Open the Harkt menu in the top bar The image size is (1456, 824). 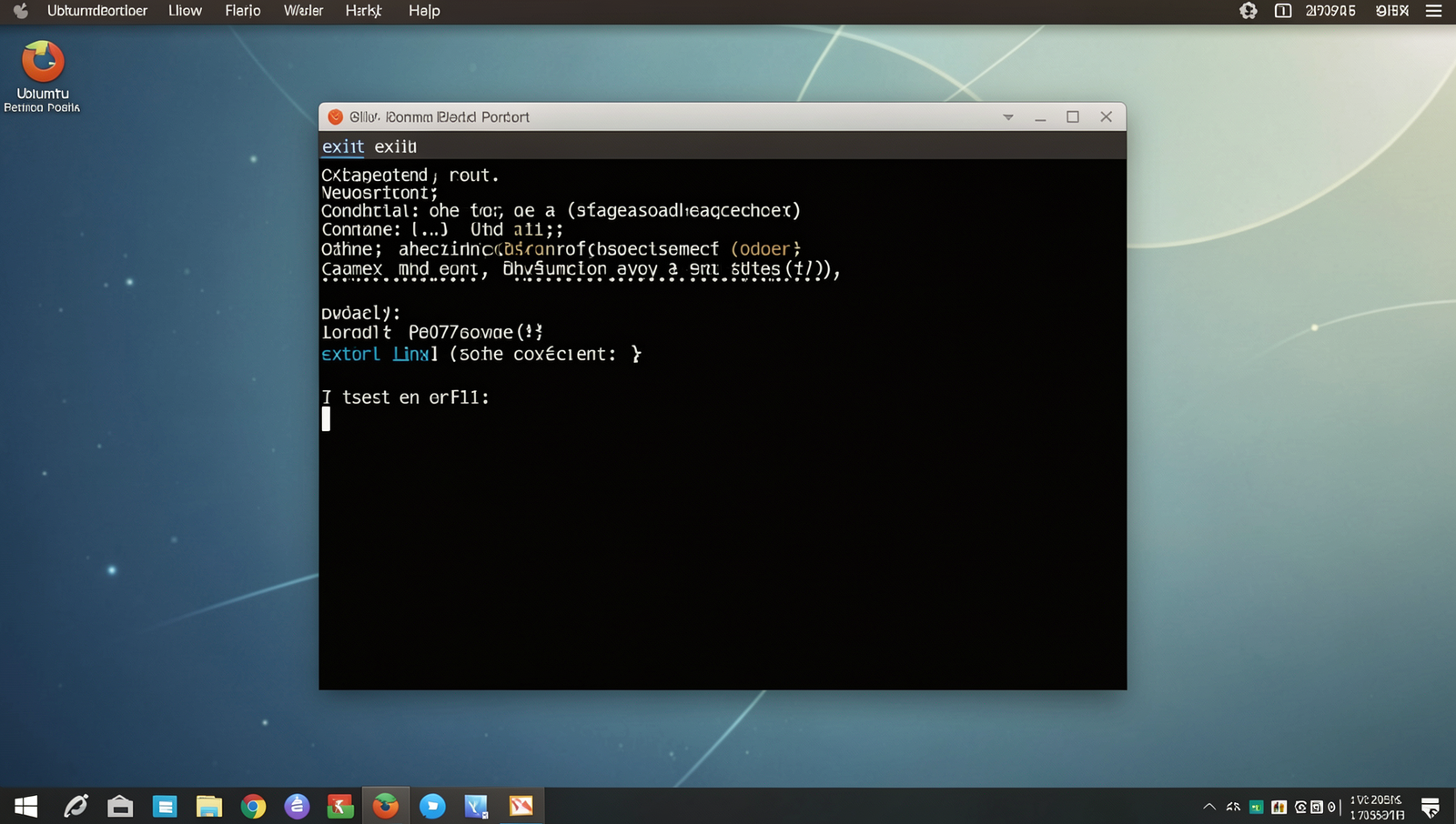pos(363,11)
